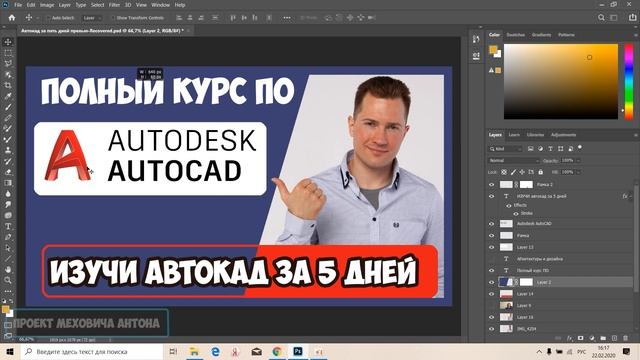Select the Lasso tool
This screenshot has height=360, width=640.
8,64
